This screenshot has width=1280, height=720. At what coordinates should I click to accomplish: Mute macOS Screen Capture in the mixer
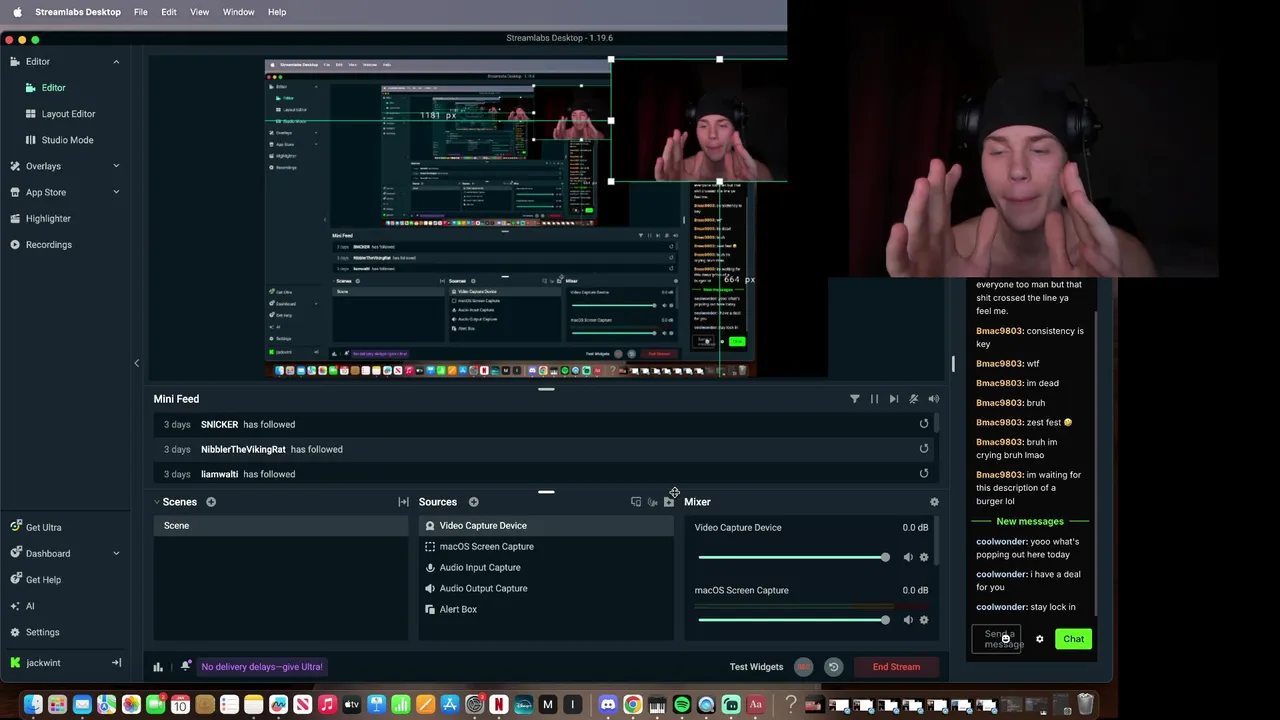tap(908, 620)
